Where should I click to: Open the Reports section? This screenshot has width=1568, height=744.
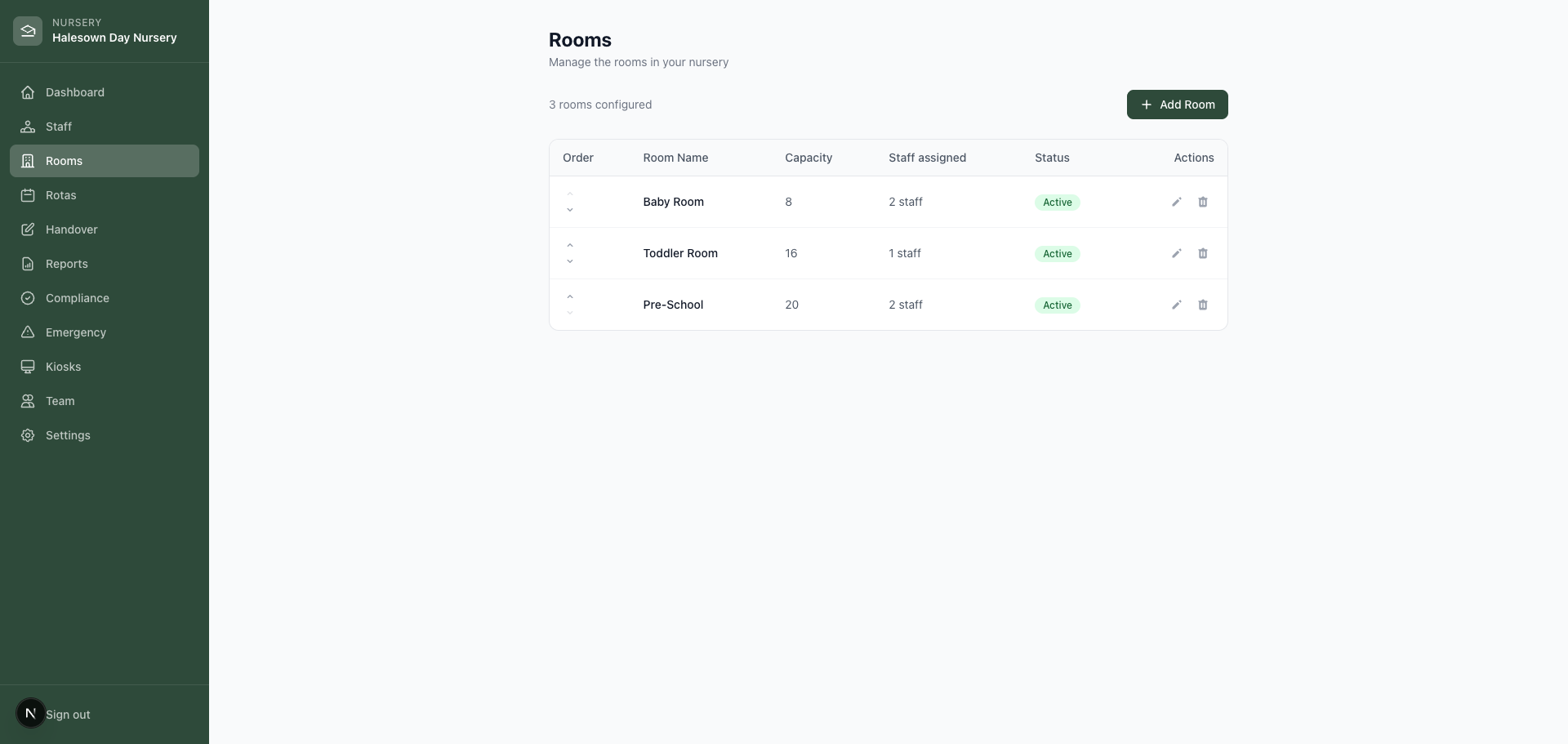(105, 264)
